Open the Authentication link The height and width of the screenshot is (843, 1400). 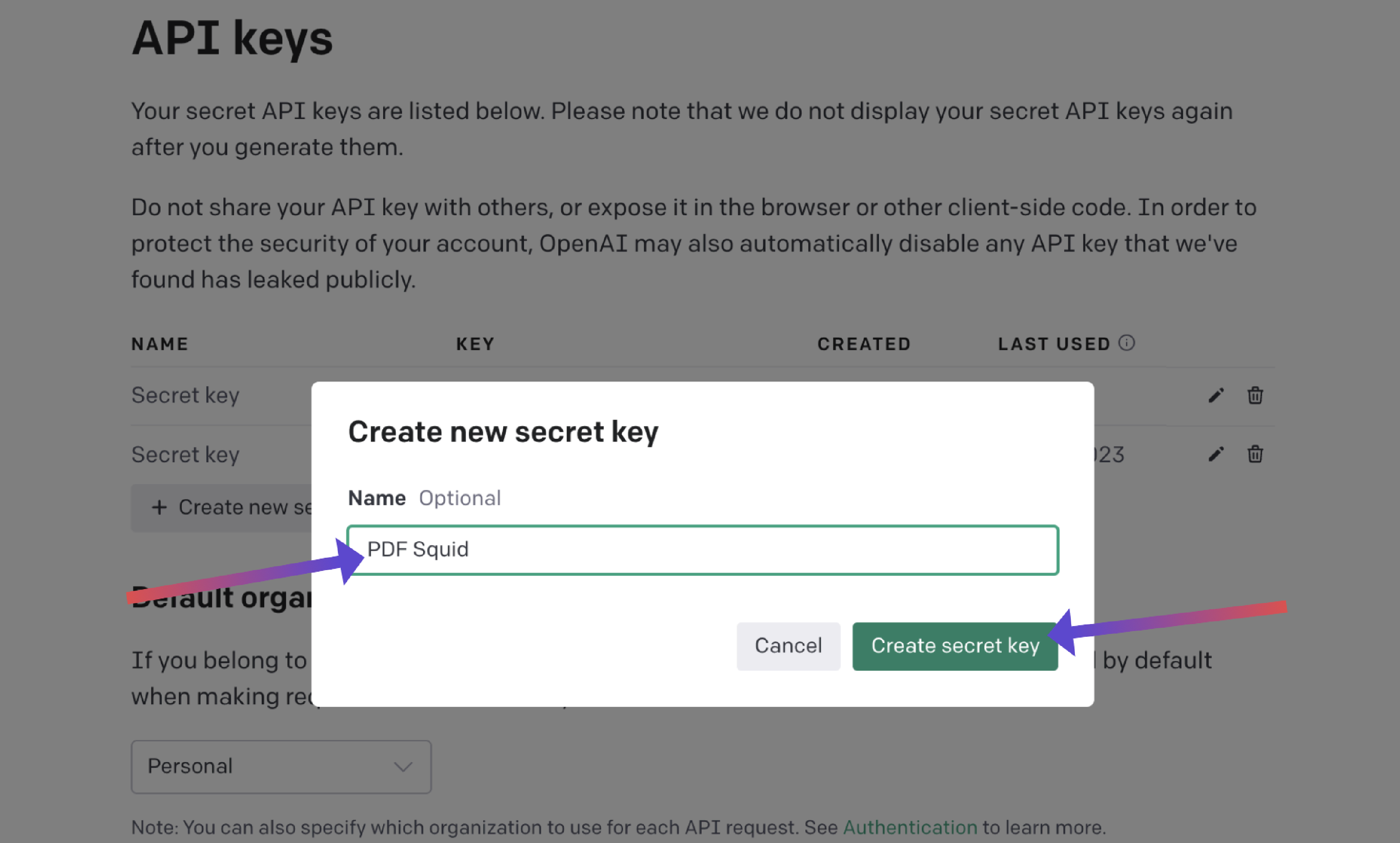click(x=910, y=828)
